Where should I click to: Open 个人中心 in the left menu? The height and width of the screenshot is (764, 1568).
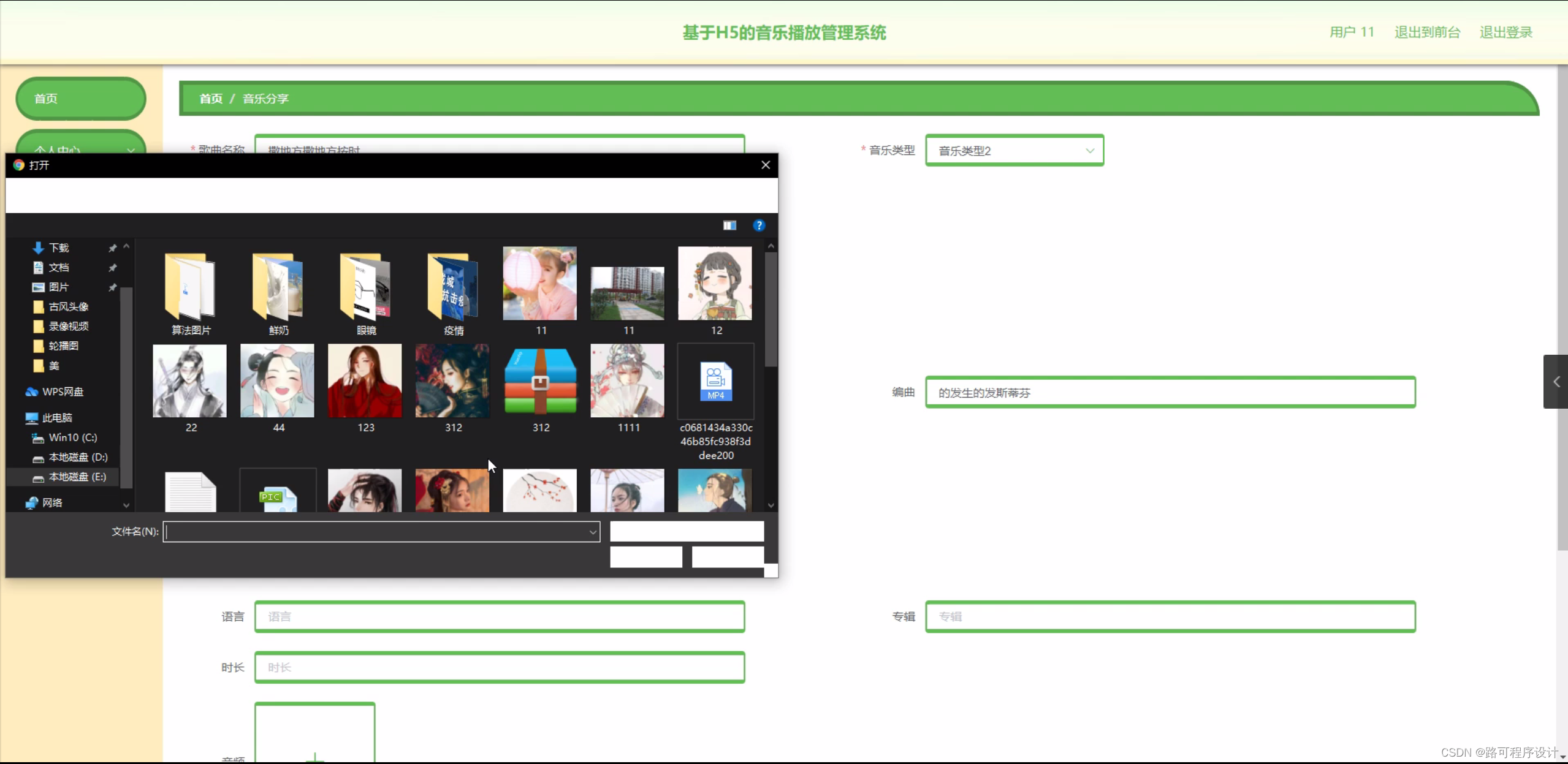[80, 149]
